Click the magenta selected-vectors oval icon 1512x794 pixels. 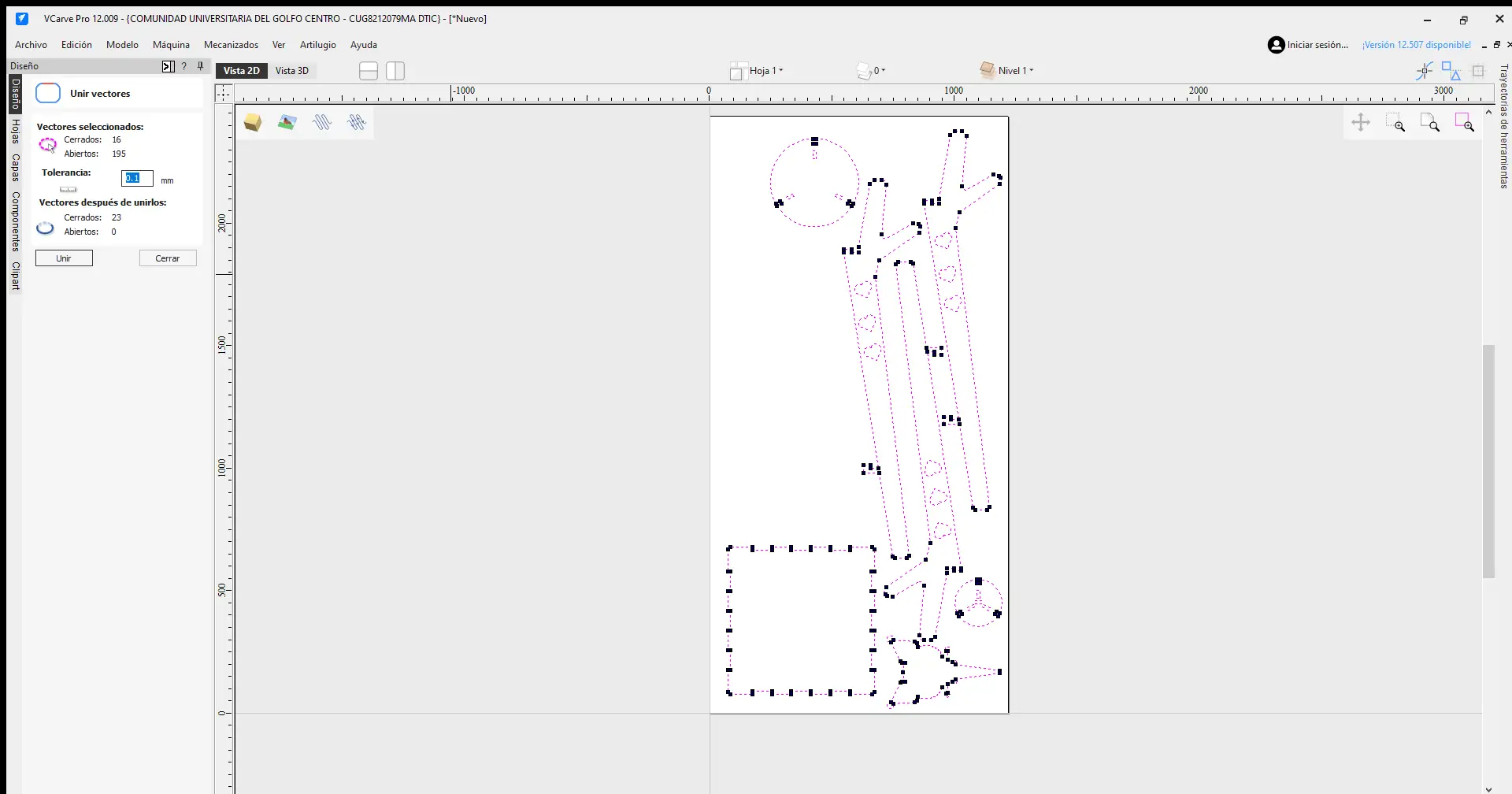click(x=48, y=144)
